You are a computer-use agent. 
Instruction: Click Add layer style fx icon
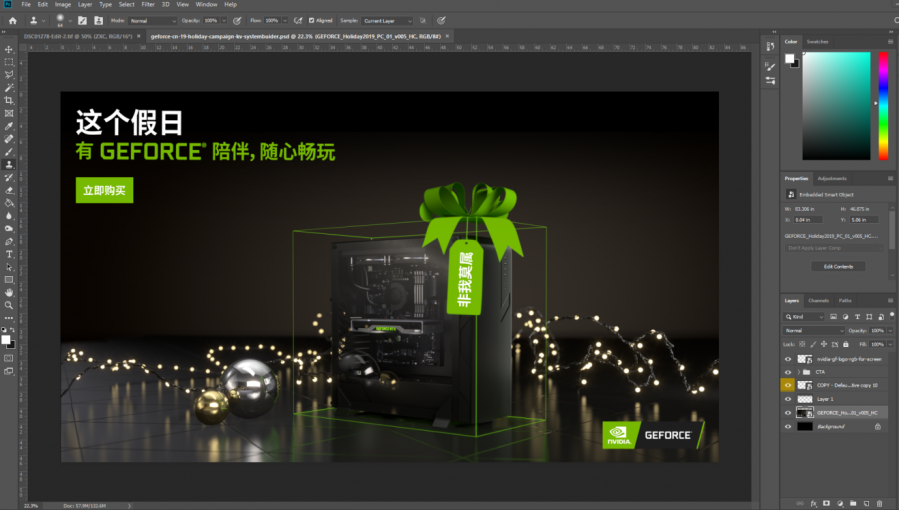(x=814, y=504)
